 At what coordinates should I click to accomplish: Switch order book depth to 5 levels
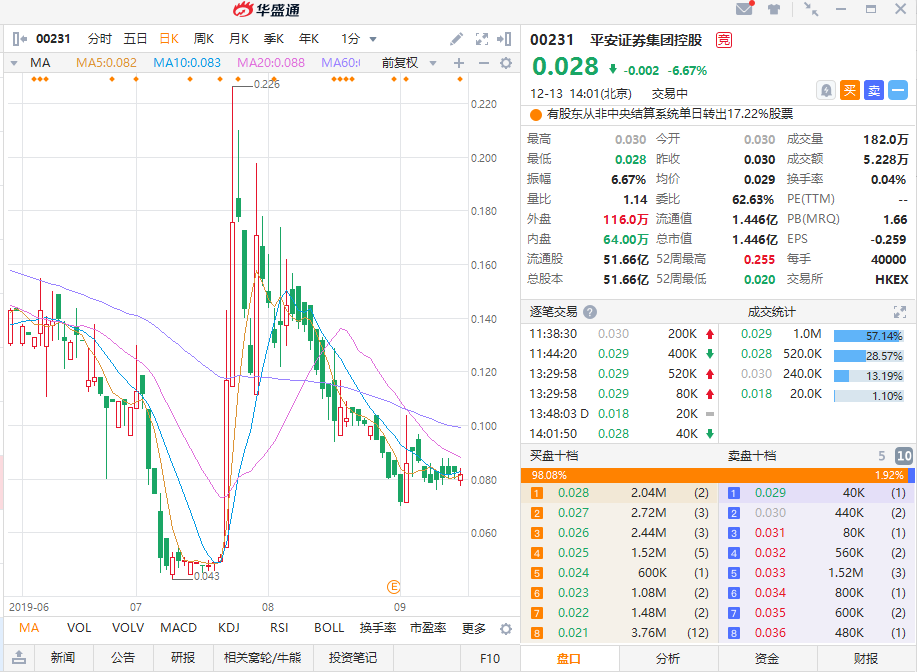coord(882,456)
